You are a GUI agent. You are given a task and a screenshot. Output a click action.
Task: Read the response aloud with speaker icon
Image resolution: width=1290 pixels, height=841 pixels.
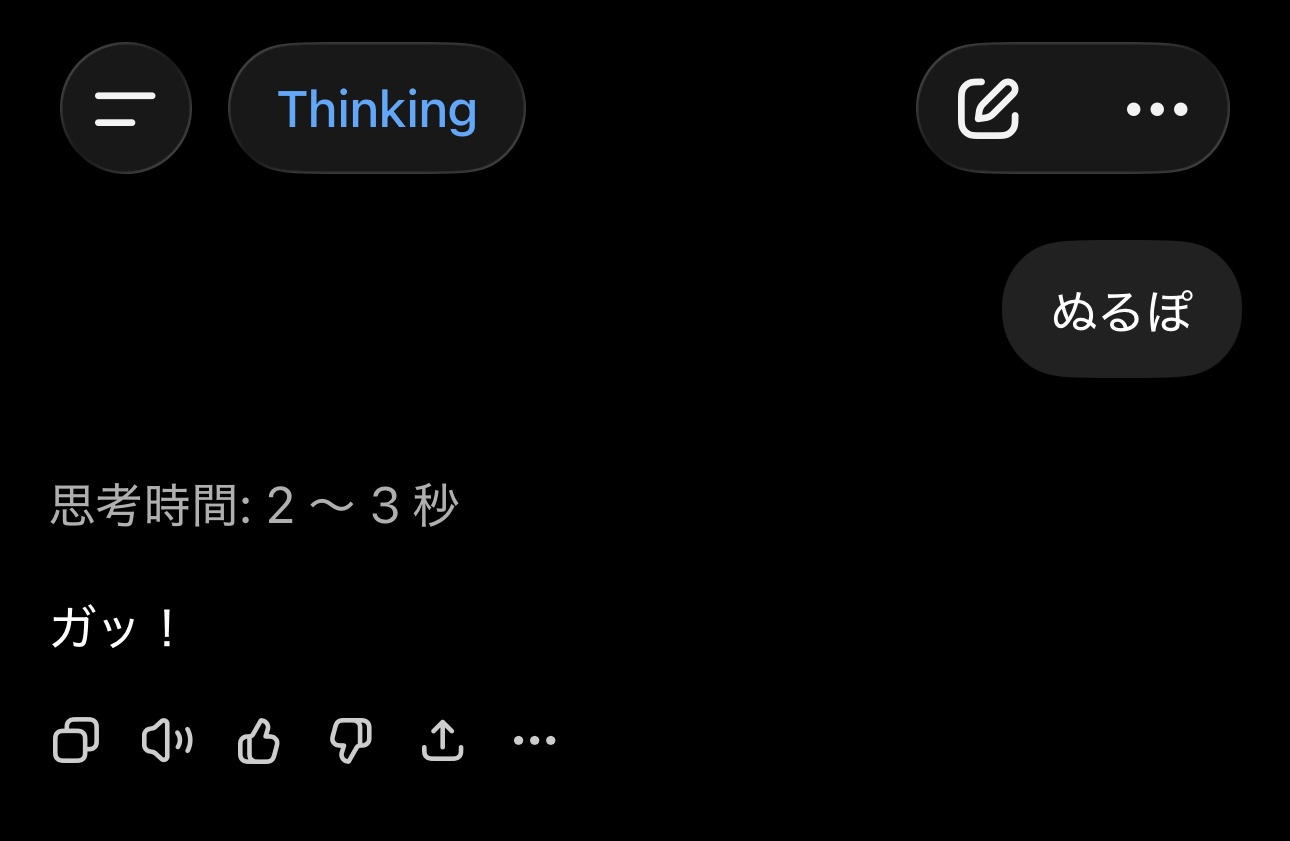coord(167,741)
